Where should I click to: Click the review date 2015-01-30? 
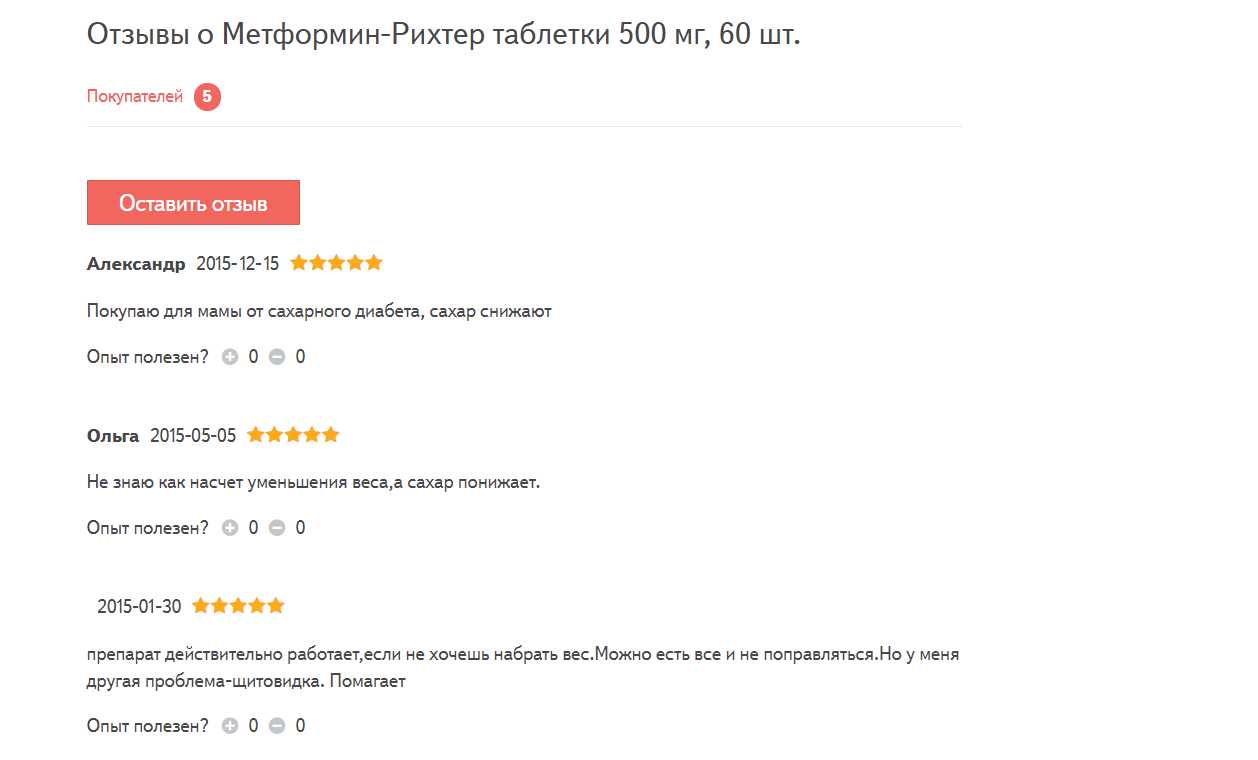139,606
